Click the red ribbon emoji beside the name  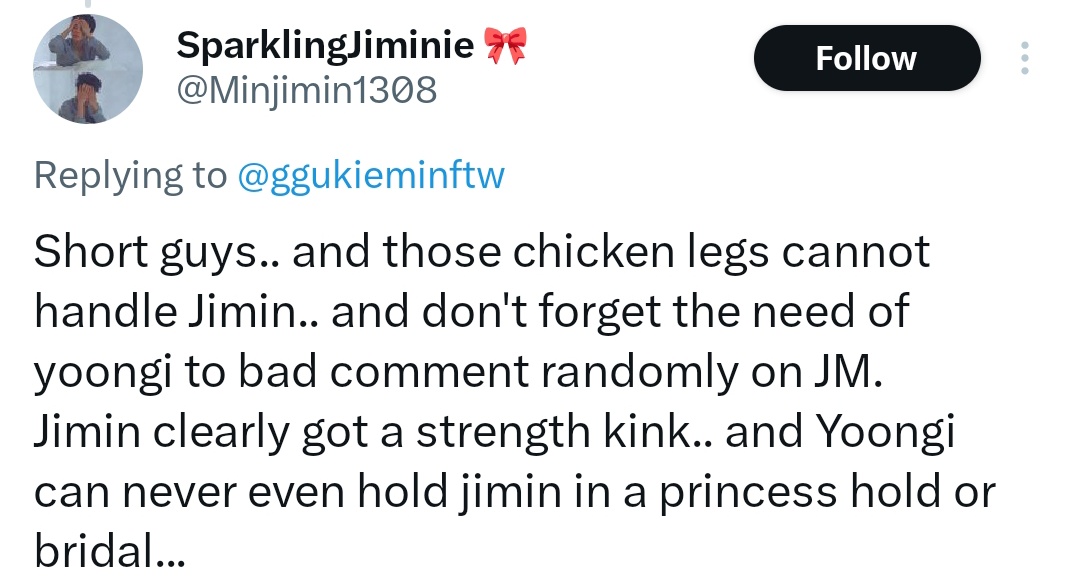(506, 45)
